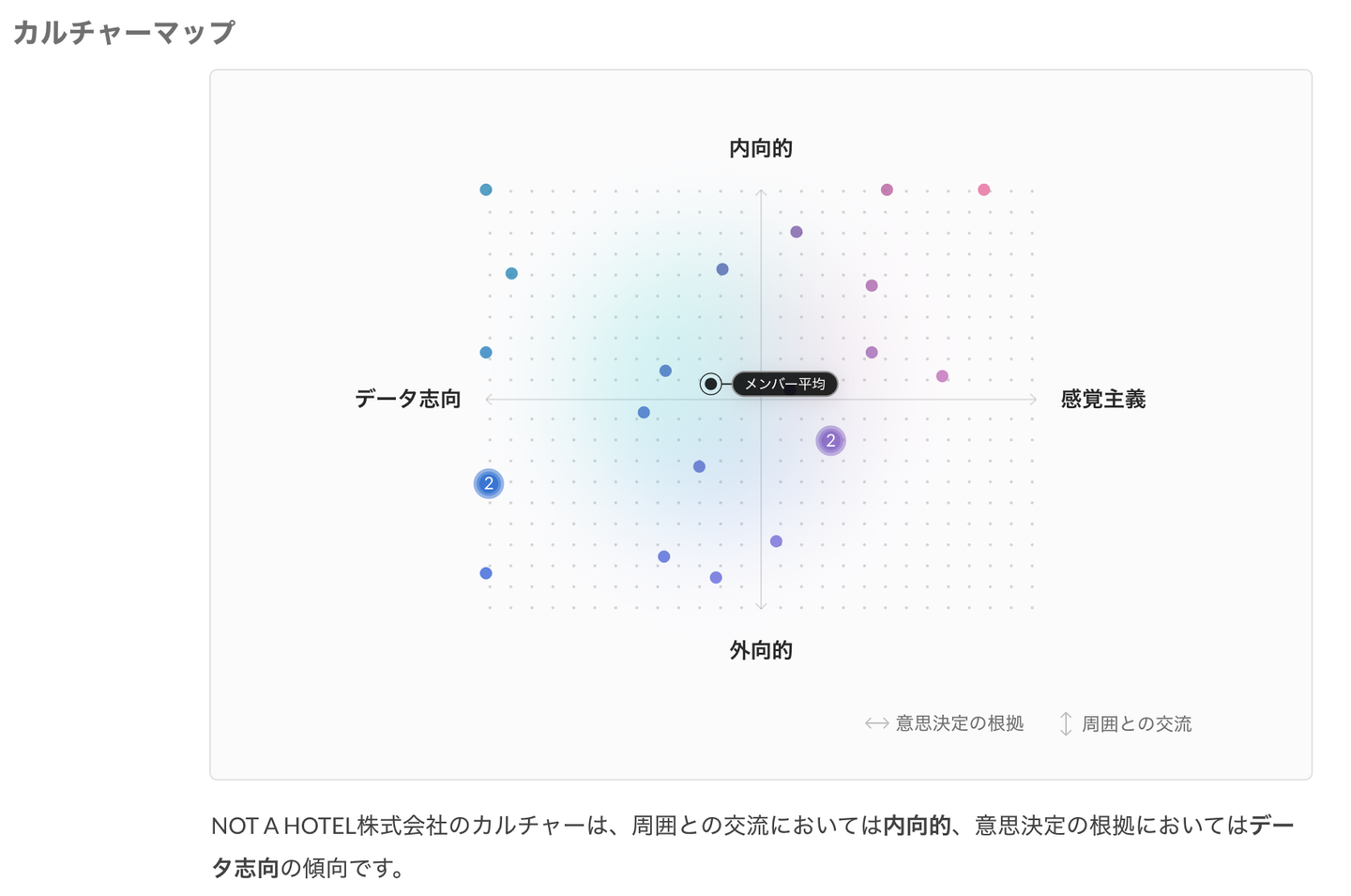
Task: Click the データ志向 axis label on left
Action: pyautogui.click(x=408, y=399)
